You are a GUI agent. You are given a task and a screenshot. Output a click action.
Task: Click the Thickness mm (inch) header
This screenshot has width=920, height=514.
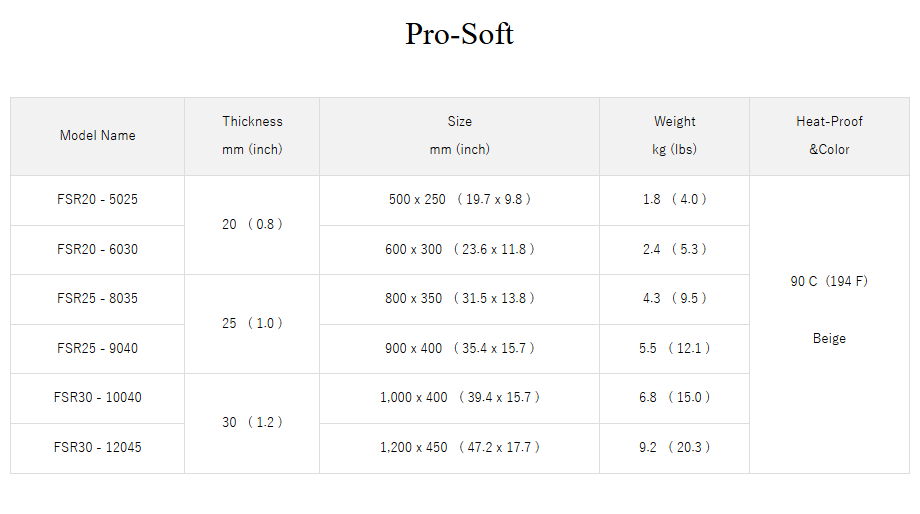(x=252, y=135)
